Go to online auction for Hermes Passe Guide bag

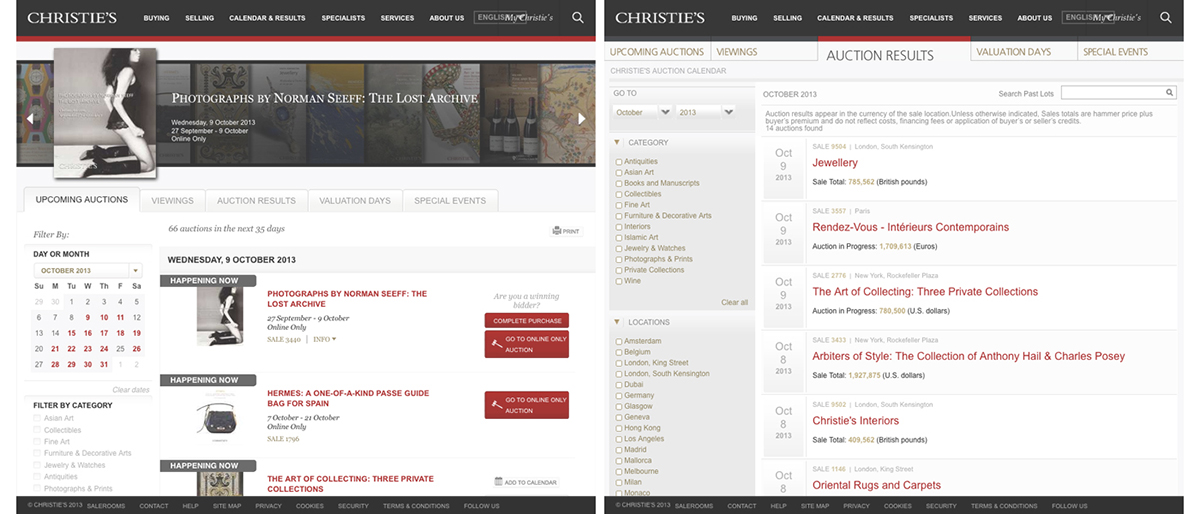[x=527, y=405]
